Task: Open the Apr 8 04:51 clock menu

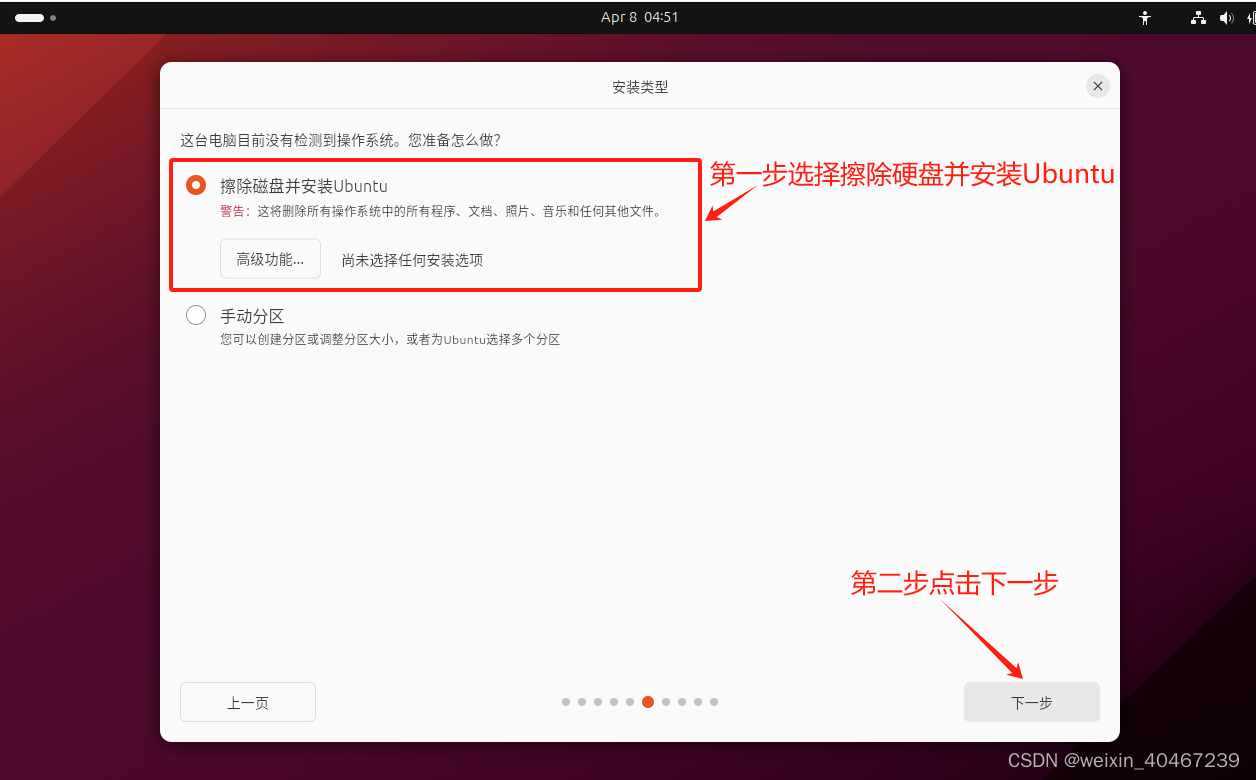Action: [640, 17]
